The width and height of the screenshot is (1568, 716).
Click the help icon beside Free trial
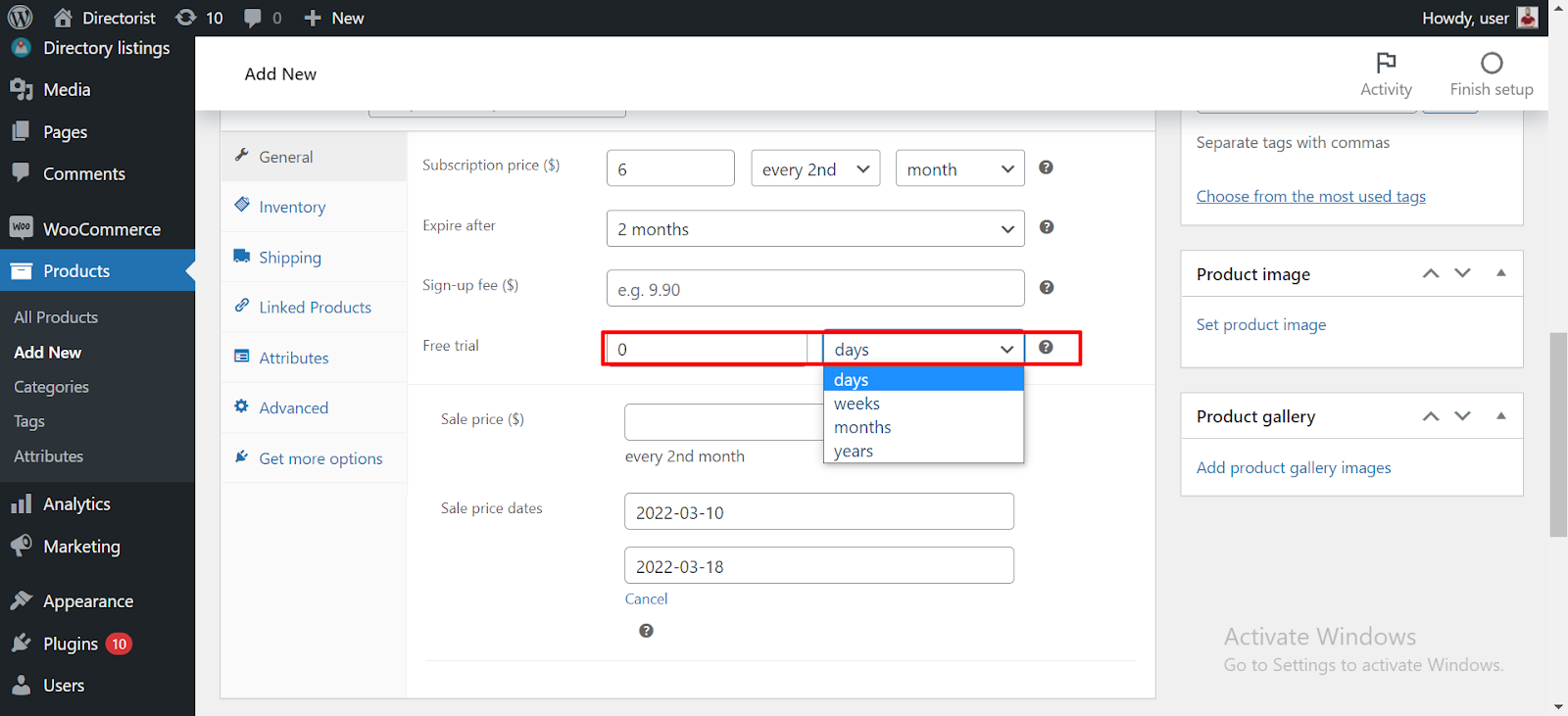(x=1046, y=347)
